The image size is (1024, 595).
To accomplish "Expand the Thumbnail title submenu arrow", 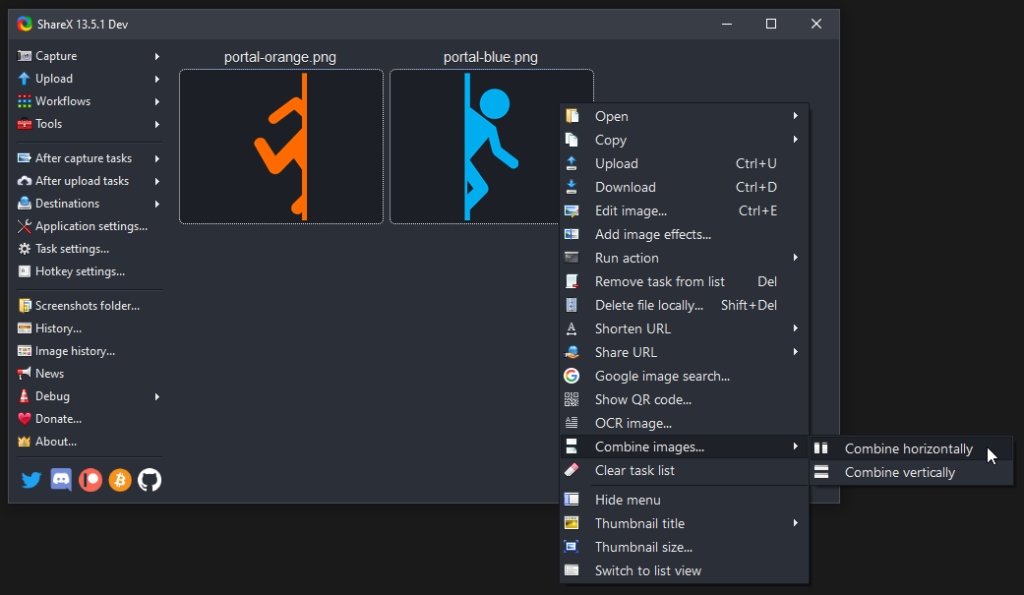I will coord(795,523).
